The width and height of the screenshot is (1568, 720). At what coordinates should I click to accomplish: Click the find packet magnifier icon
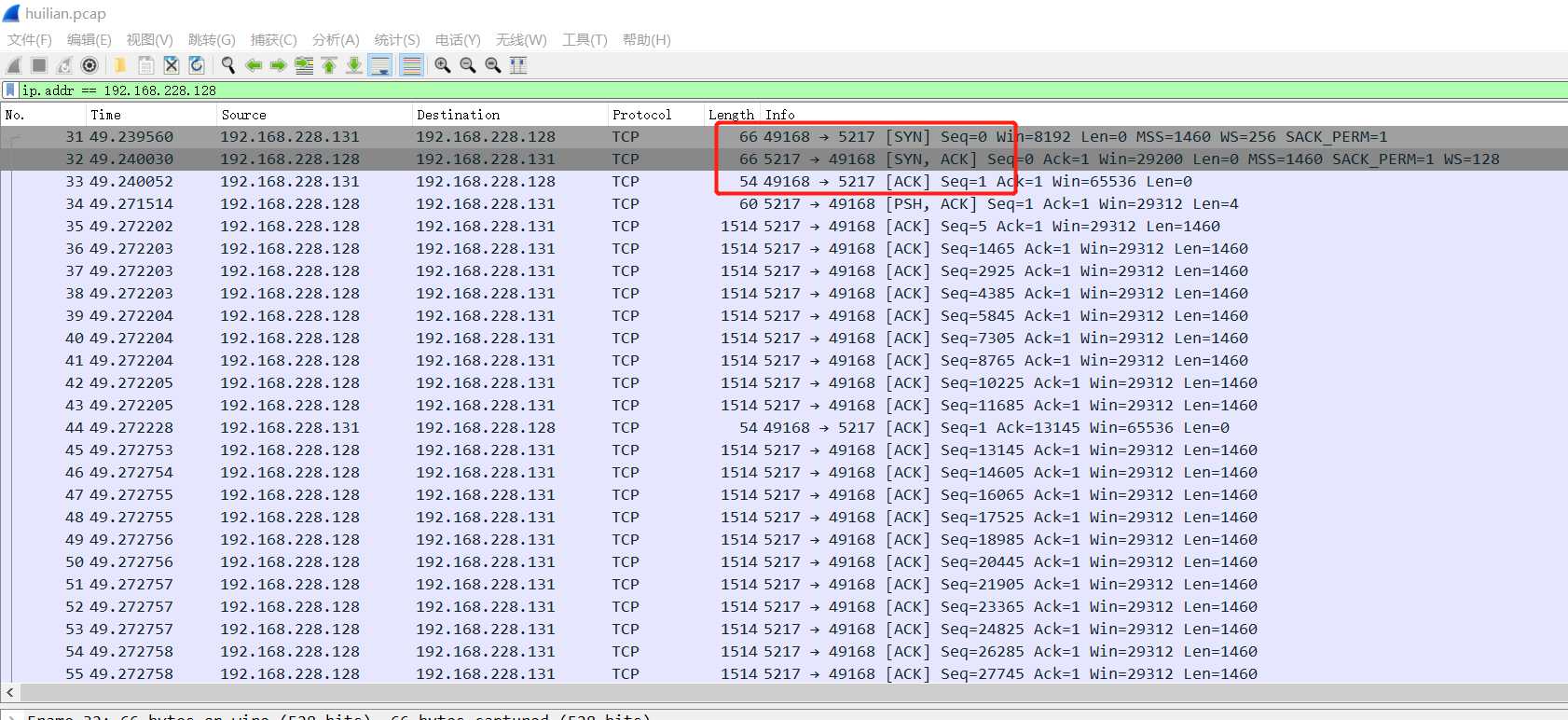[227, 65]
